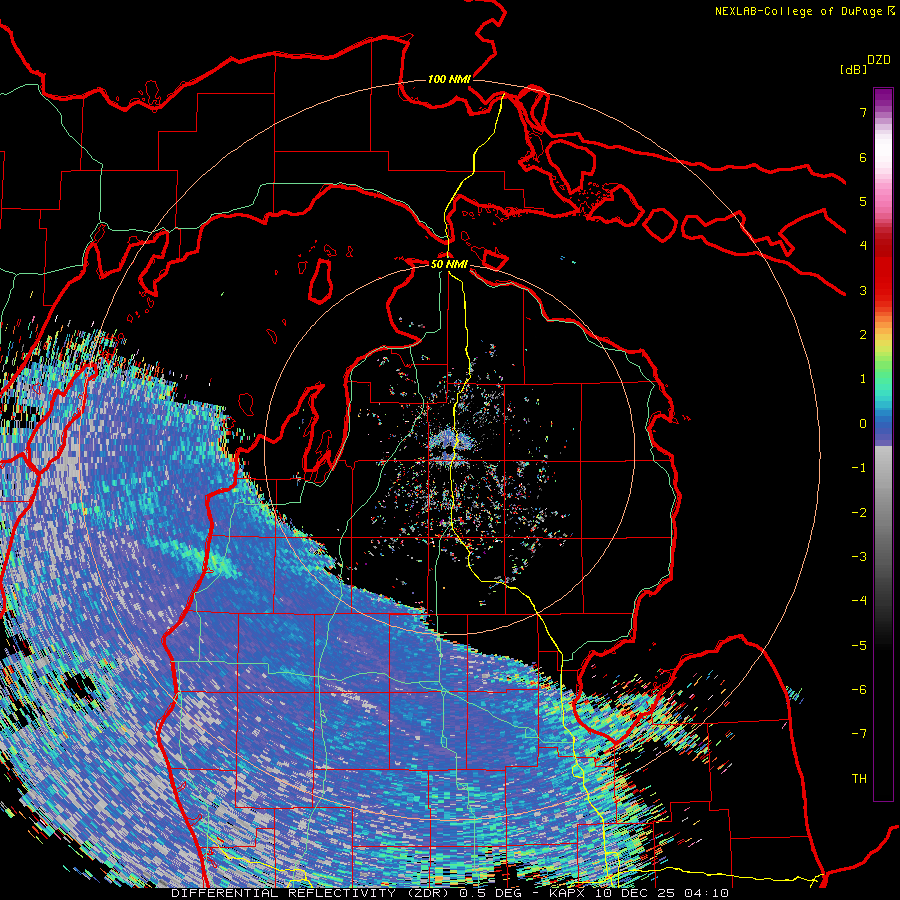Image resolution: width=900 pixels, height=900 pixels.
Task: Click the 50 NMI range ring label
Action: [449, 264]
